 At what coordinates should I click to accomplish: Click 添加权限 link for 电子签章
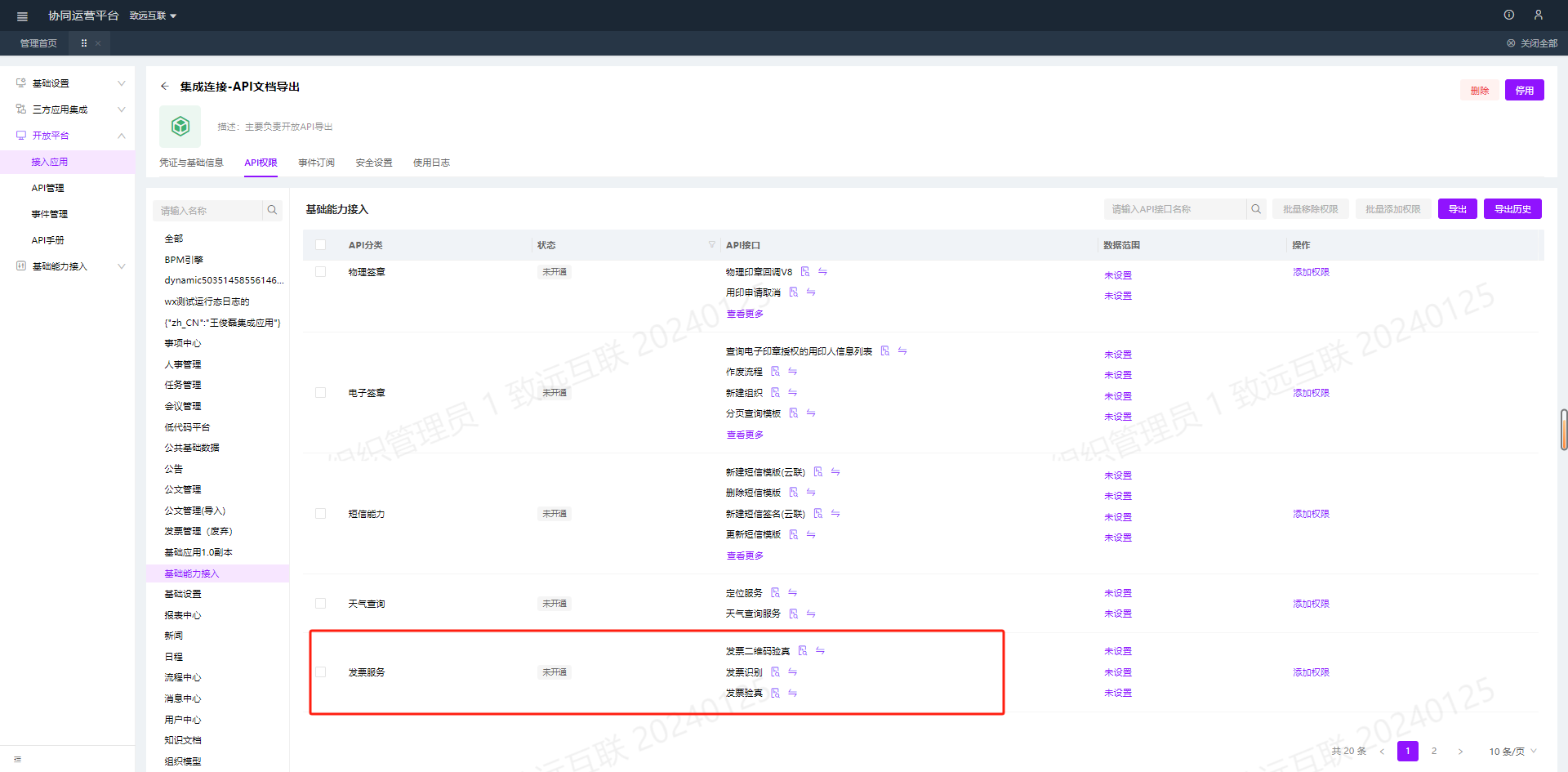coord(1311,393)
